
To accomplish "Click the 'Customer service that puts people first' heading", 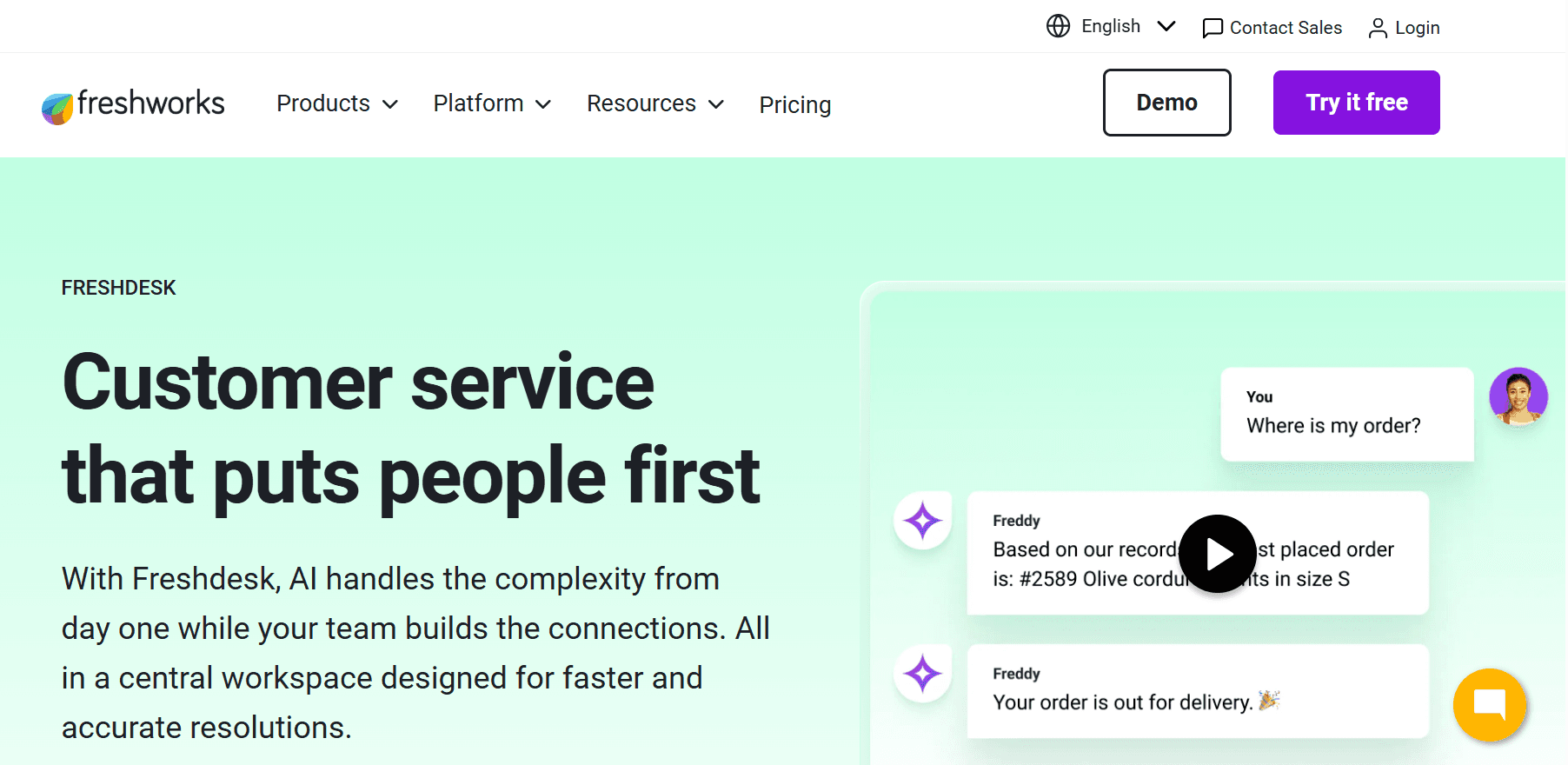I will [x=411, y=429].
